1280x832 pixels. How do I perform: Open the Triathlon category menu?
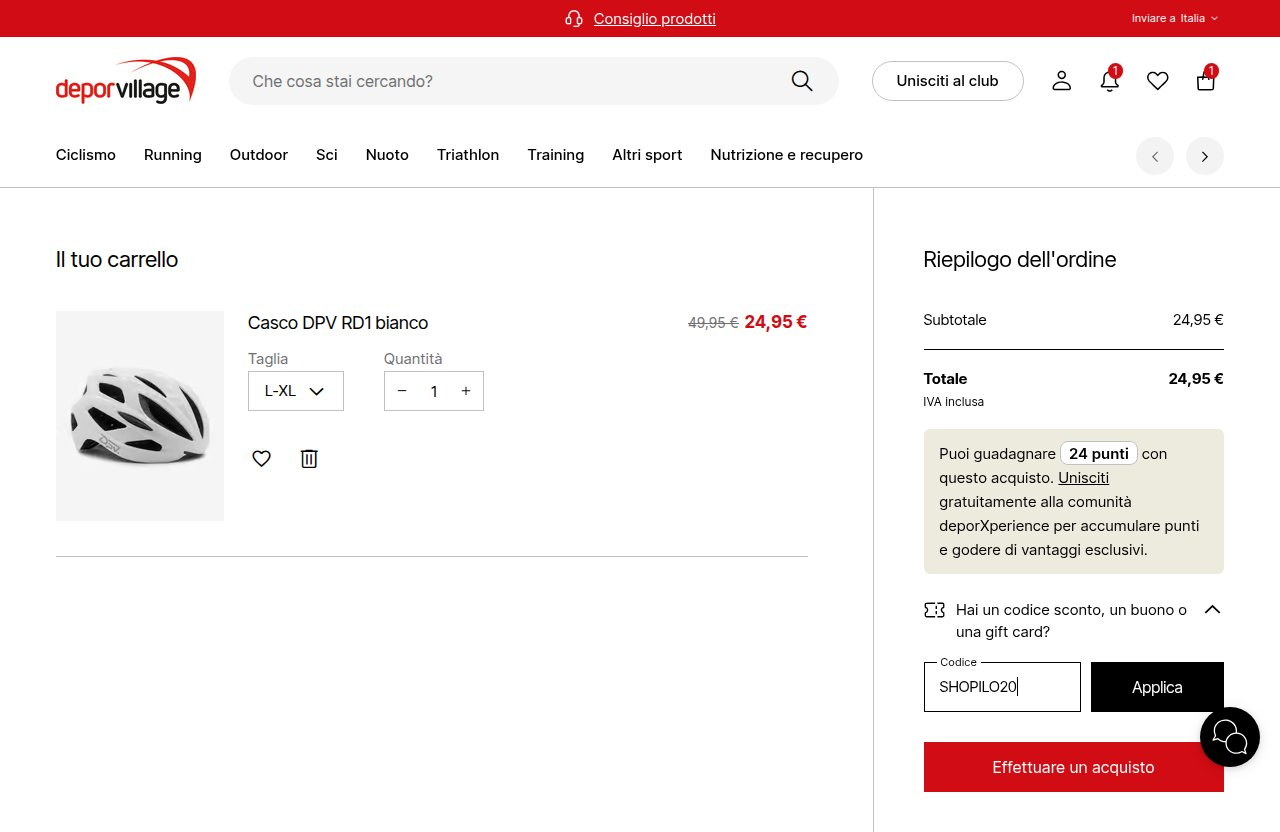[x=468, y=155]
